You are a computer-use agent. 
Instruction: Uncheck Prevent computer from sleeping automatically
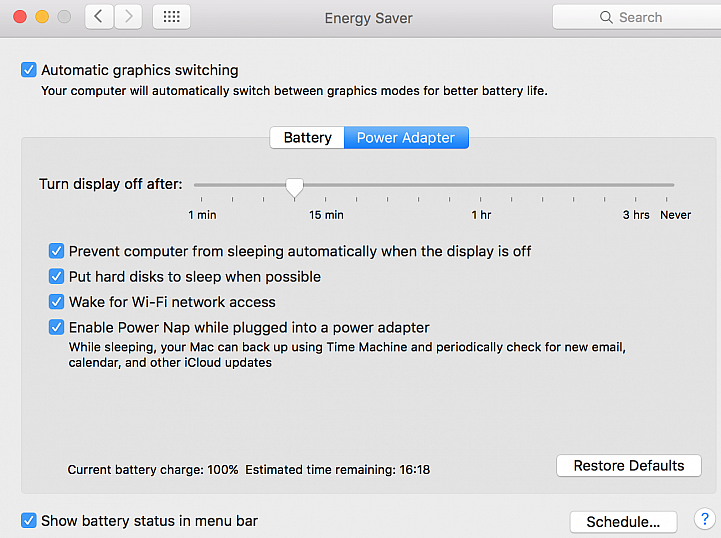point(56,251)
